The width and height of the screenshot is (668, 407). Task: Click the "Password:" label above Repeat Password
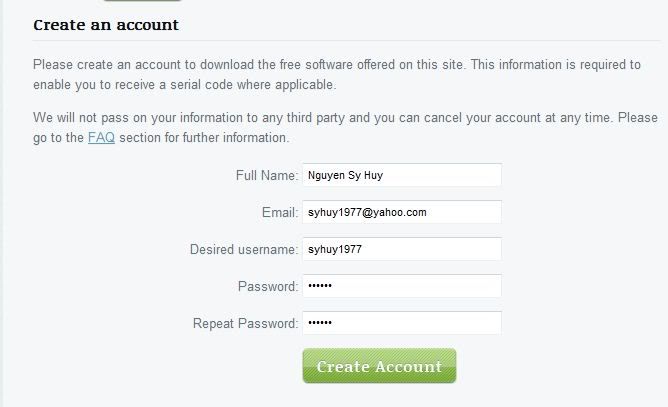click(268, 287)
